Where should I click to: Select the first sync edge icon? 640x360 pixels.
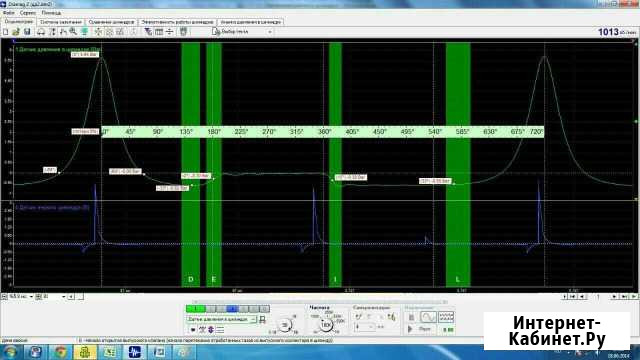[359, 316]
